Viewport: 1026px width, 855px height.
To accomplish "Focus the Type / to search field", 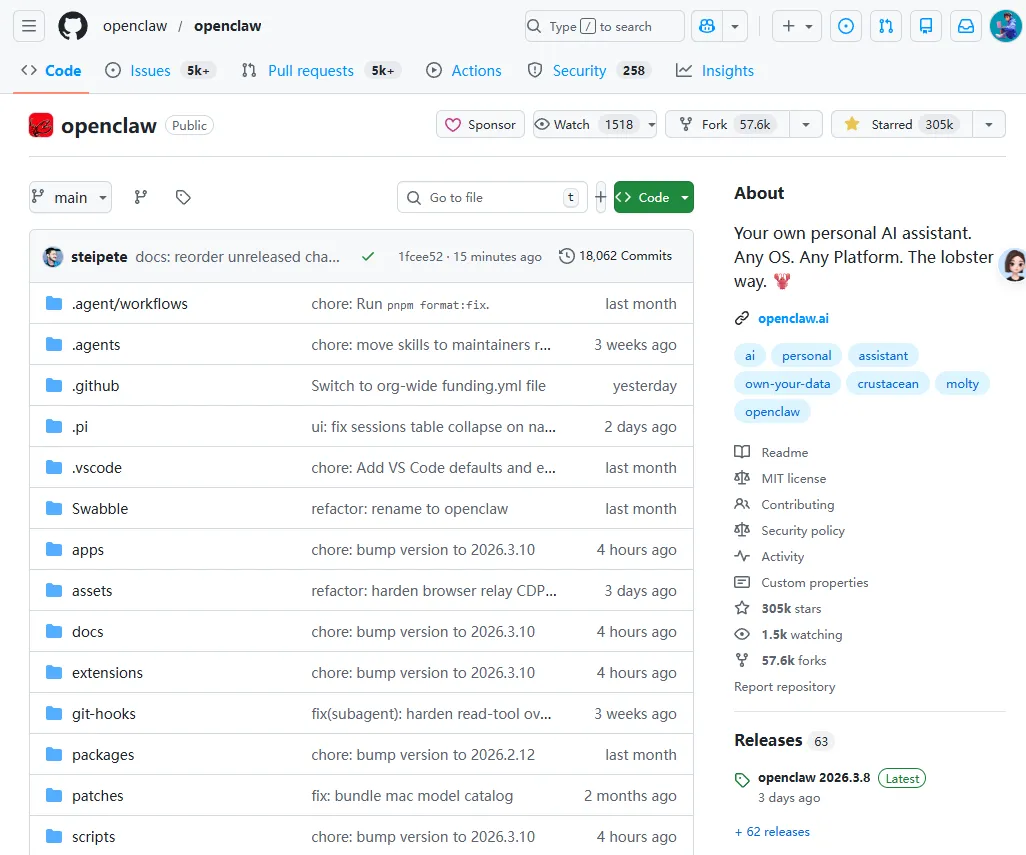I will [x=605, y=26].
